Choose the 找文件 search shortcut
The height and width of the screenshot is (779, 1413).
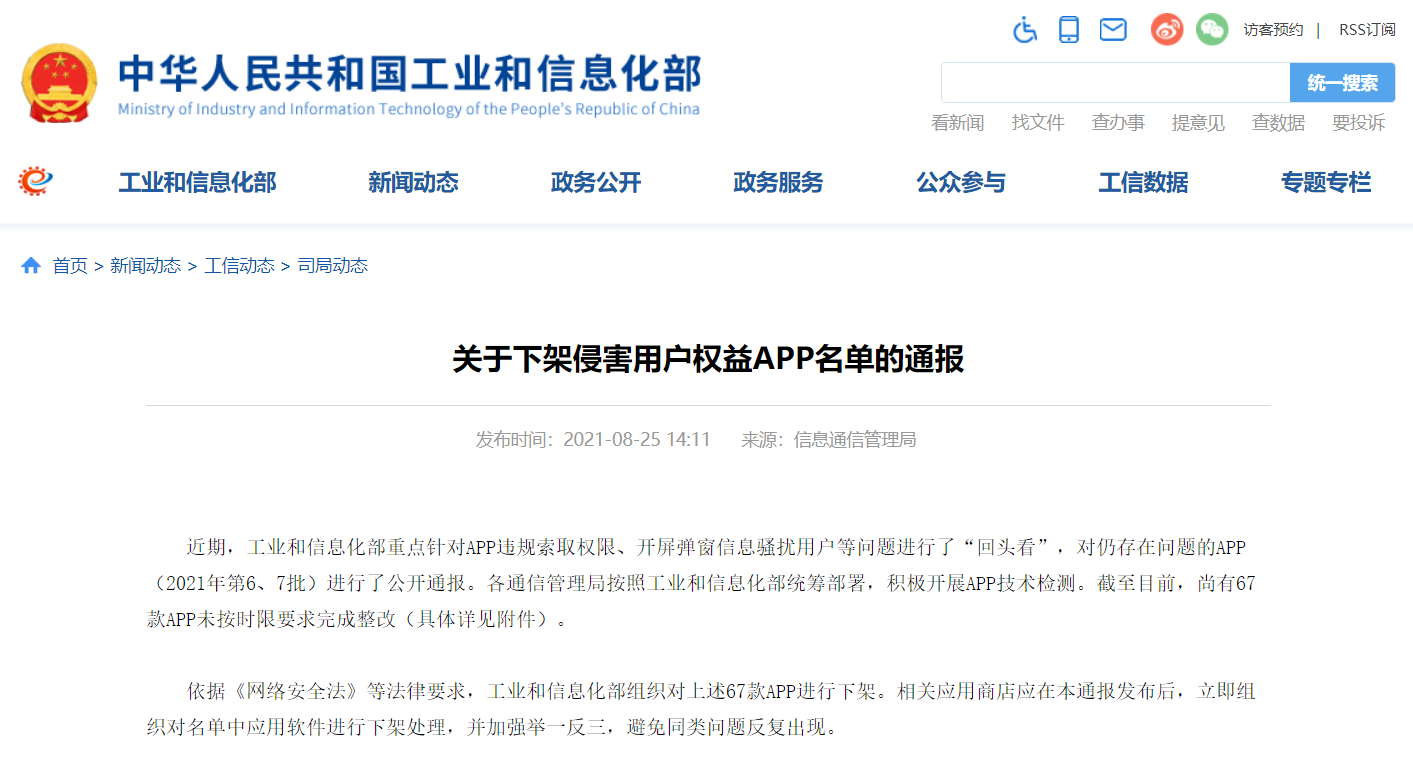1038,123
